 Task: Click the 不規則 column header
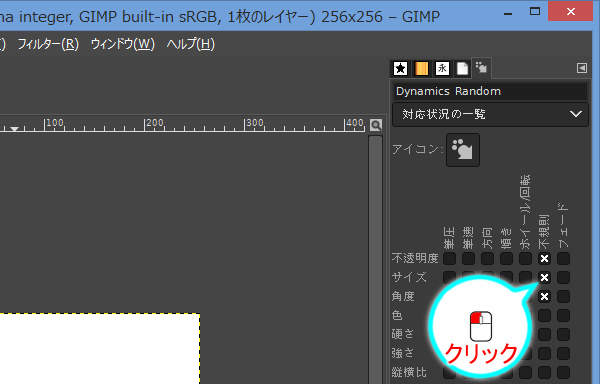tap(544, 231)
